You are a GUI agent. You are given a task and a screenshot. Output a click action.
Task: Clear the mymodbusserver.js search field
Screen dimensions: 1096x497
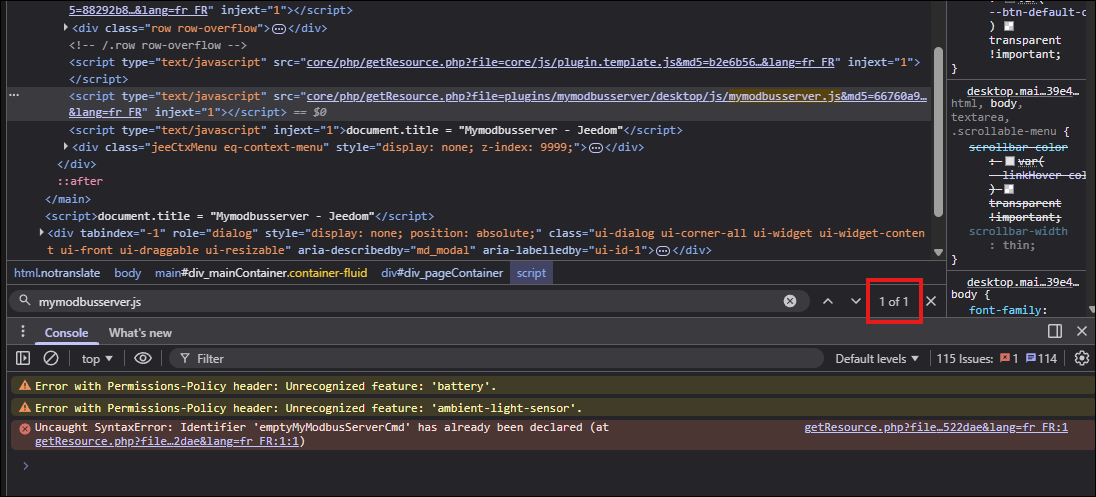tap(790, 301)
